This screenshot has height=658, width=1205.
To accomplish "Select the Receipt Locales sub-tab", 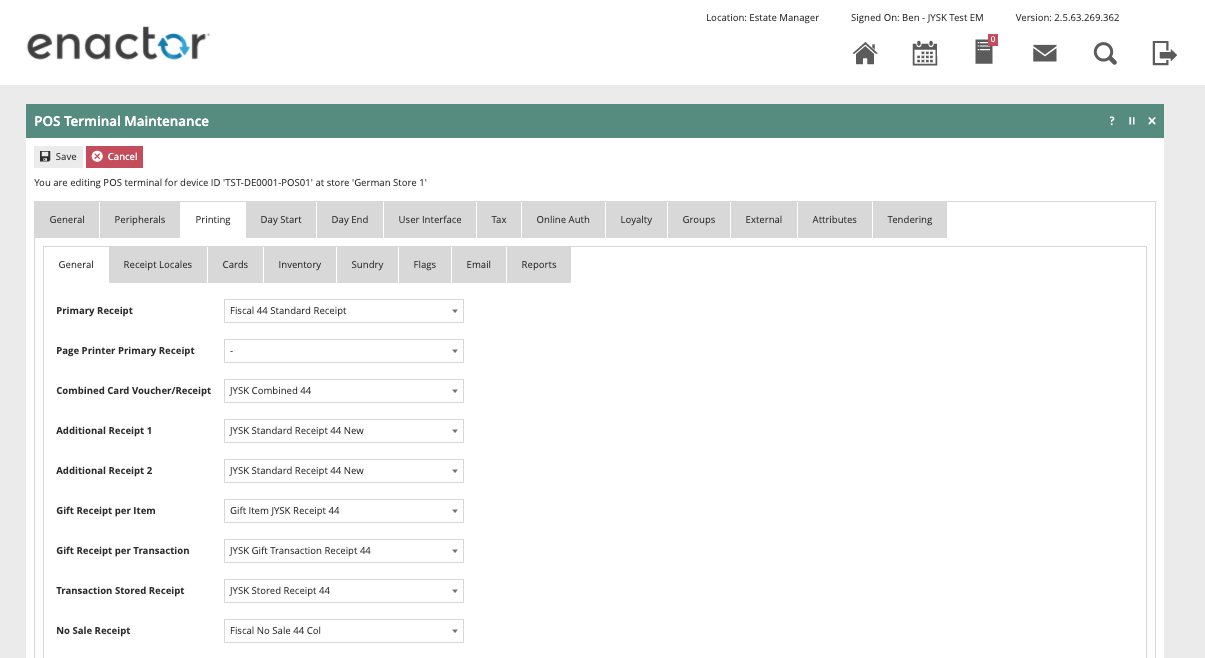I will click(x=158, y=265).
